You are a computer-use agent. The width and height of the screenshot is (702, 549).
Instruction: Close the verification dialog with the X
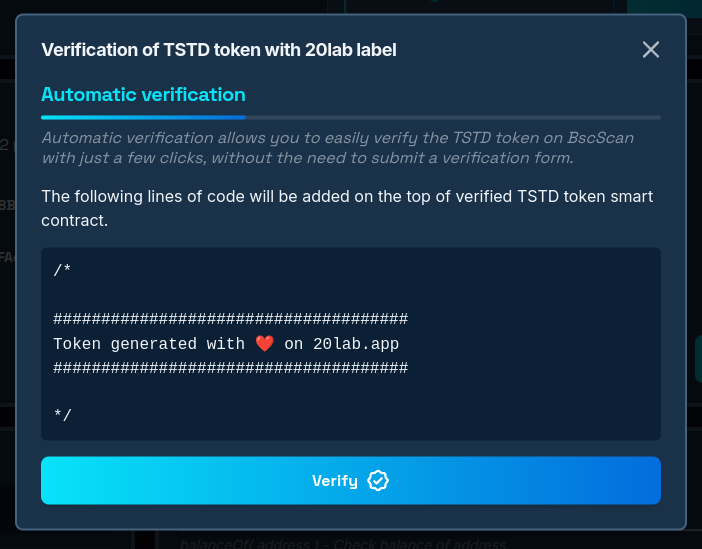pyautogui.click(x=651, y=49)
